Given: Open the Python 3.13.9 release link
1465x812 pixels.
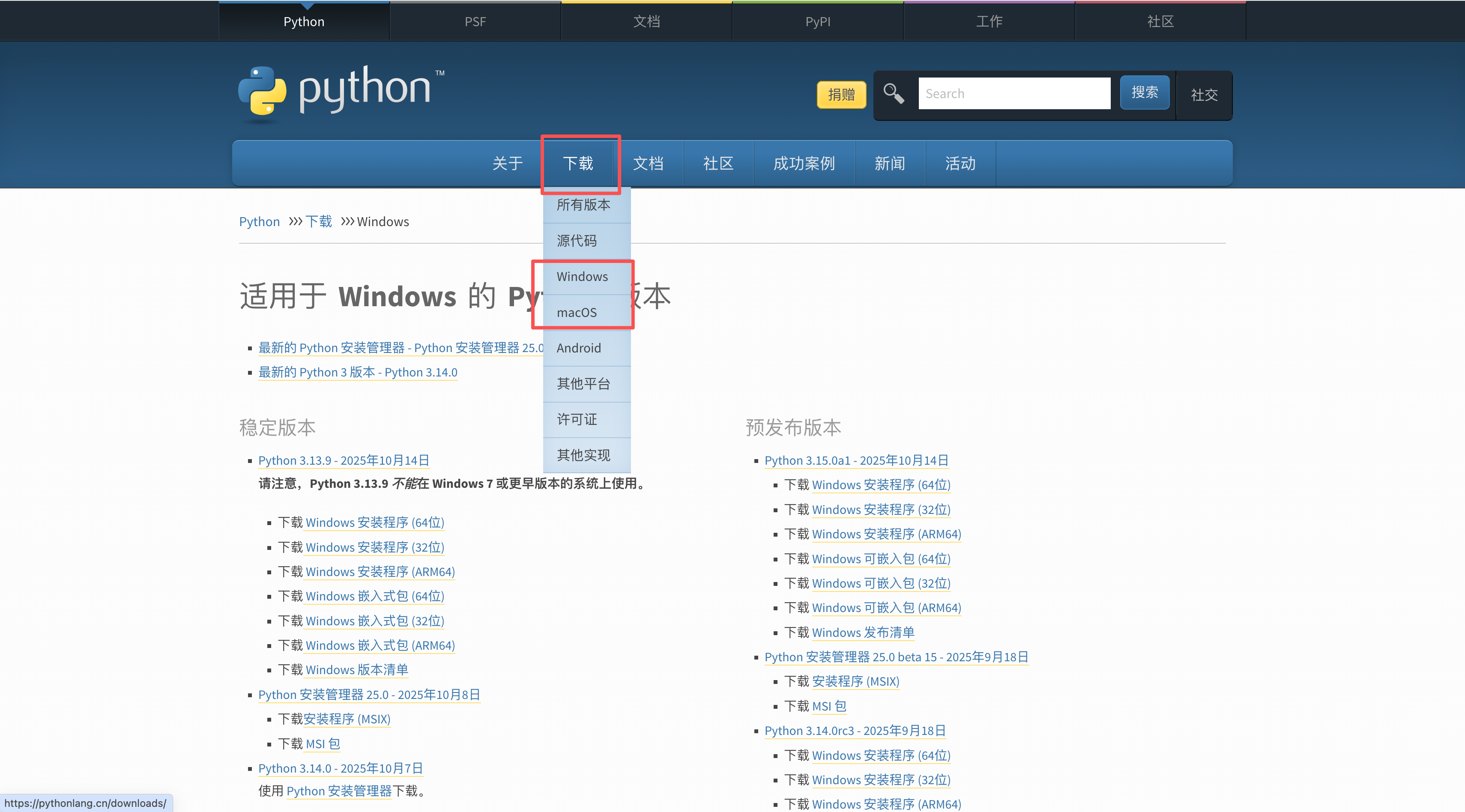Looking at the screenshot, I should coord(344,460).
